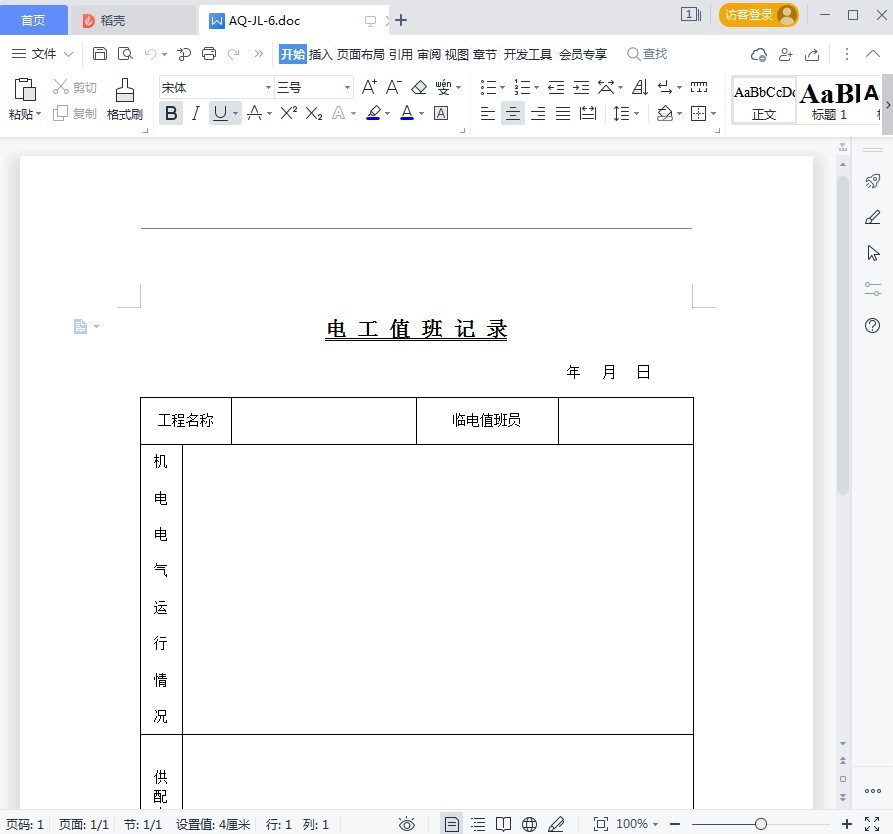Screen dimensions: 893x834
Task: Zoom in with plus button in status bar
Action: pos(847,824)
